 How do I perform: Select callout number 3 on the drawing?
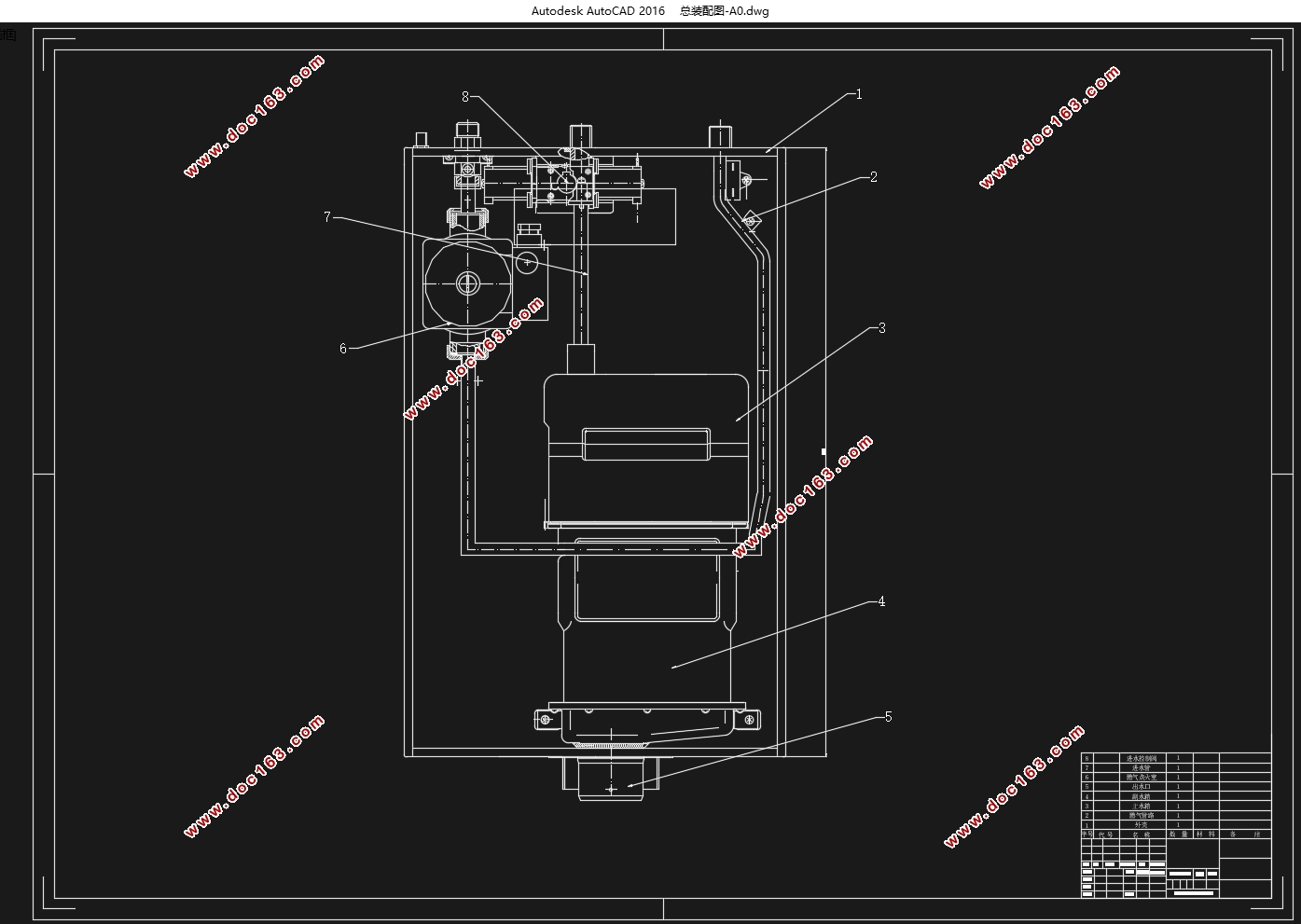[x=882, y=328]
